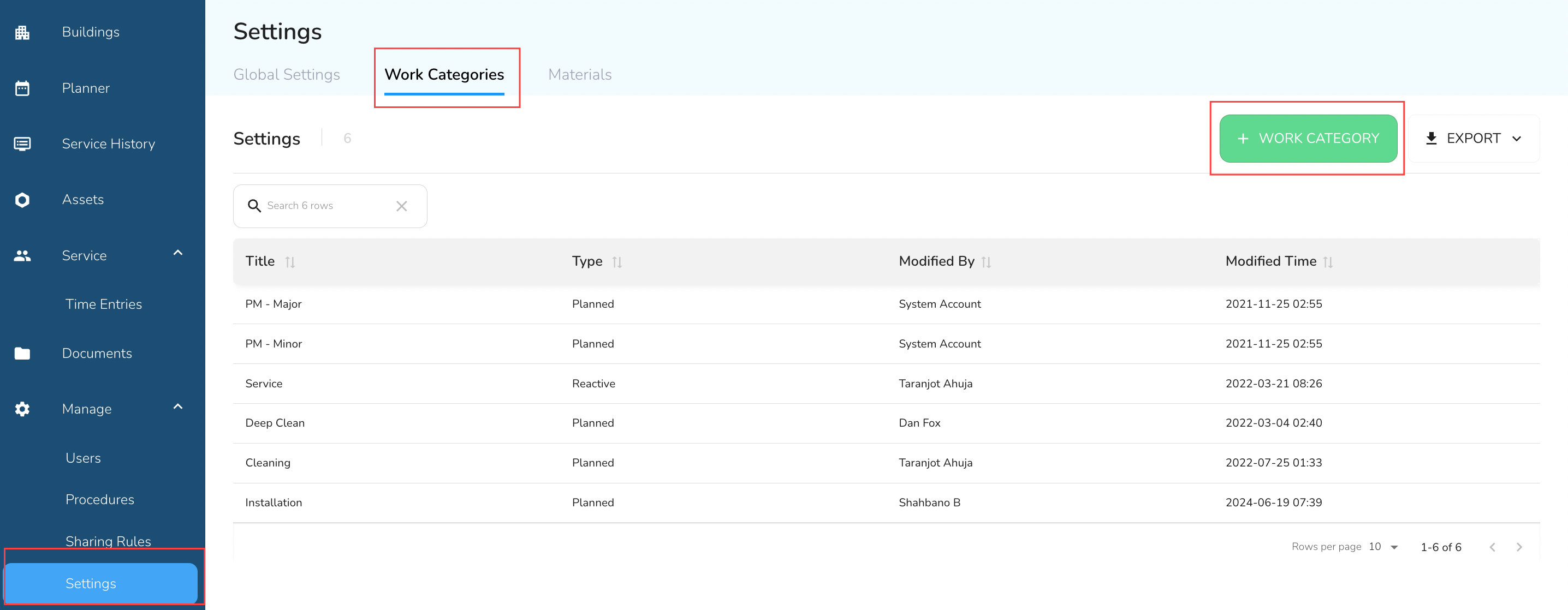Open the Cleaning row
Viewport: 1568px width, 610px height.
pyautogui.click(x=886, y=463)
